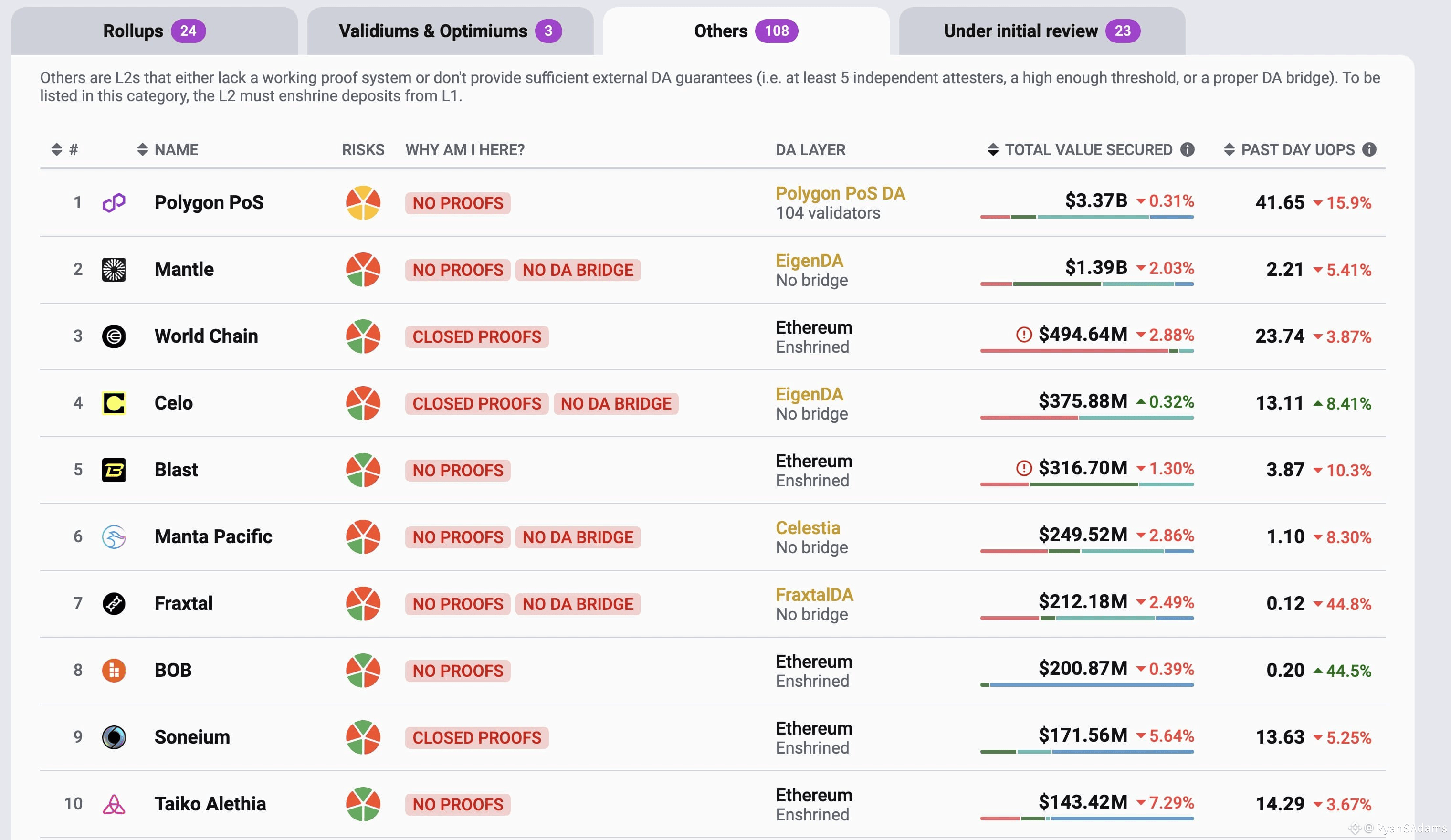Click the Taiko Alethia logo icon

(114, 804)
